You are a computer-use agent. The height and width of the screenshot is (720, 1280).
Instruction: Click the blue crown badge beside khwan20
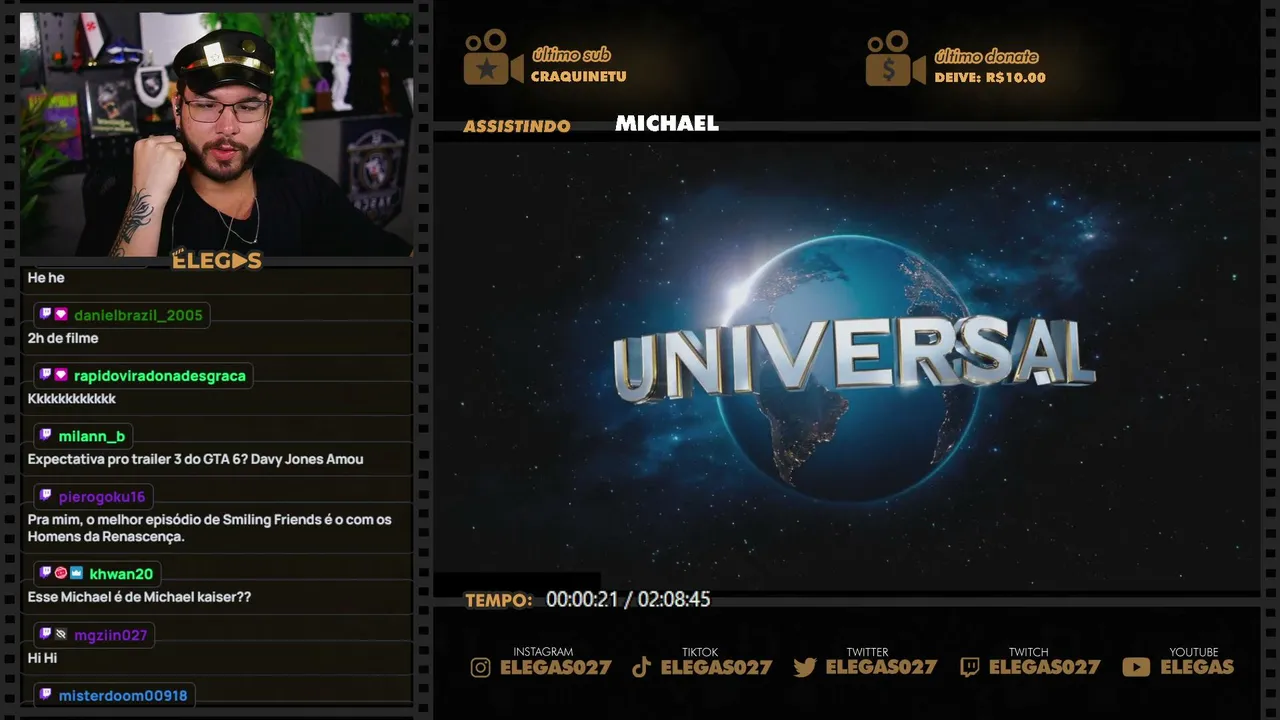click(x=77, y=574)
